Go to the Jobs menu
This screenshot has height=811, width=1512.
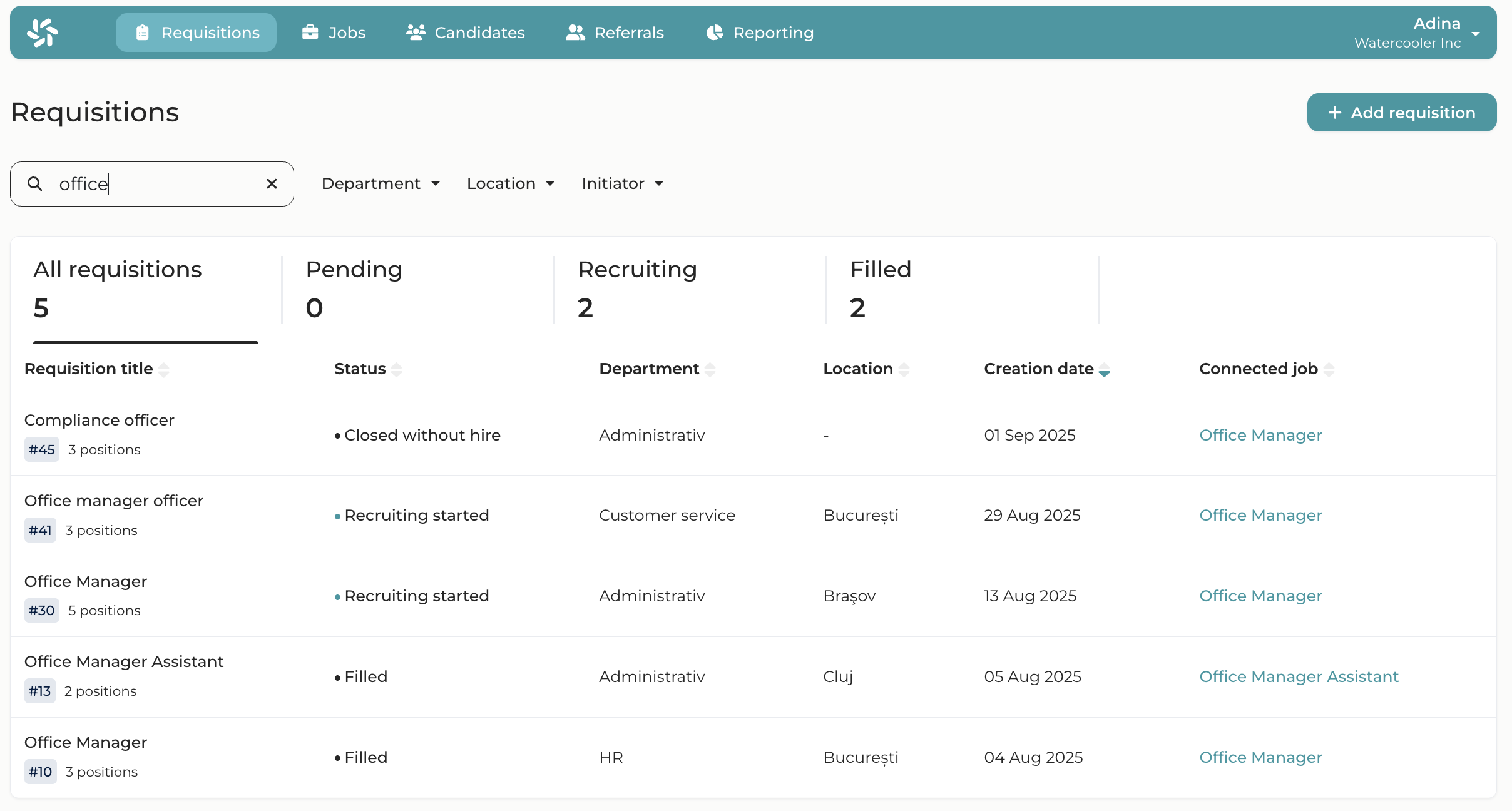(x=334, y=33)
